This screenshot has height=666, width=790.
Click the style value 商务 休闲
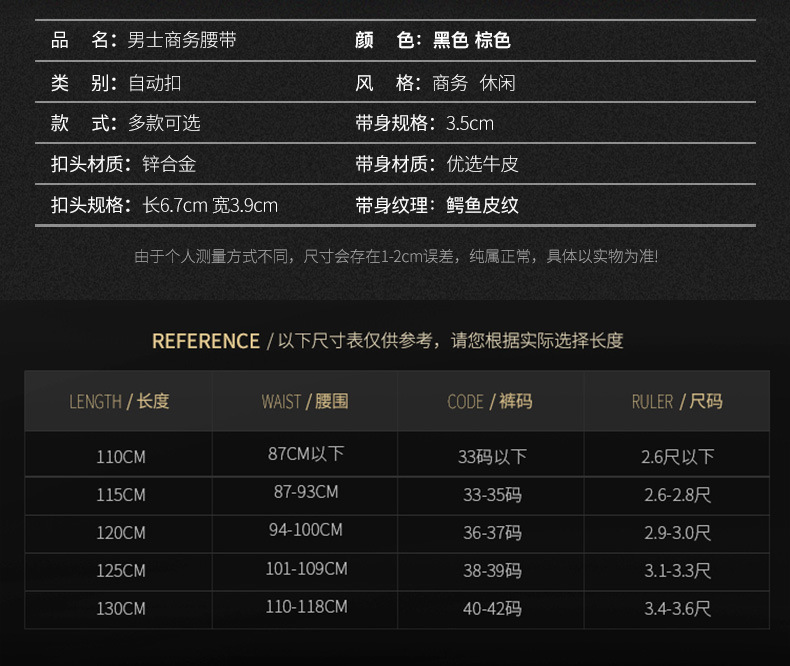coord(474,83)
